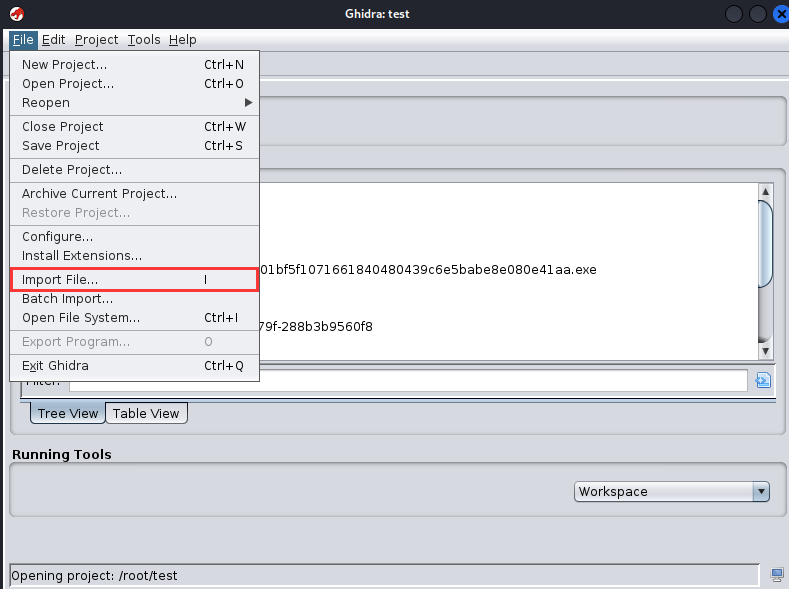Screen dimensions: 789x589
Task: Click into the Filter text field
Action: pos(408,381)
